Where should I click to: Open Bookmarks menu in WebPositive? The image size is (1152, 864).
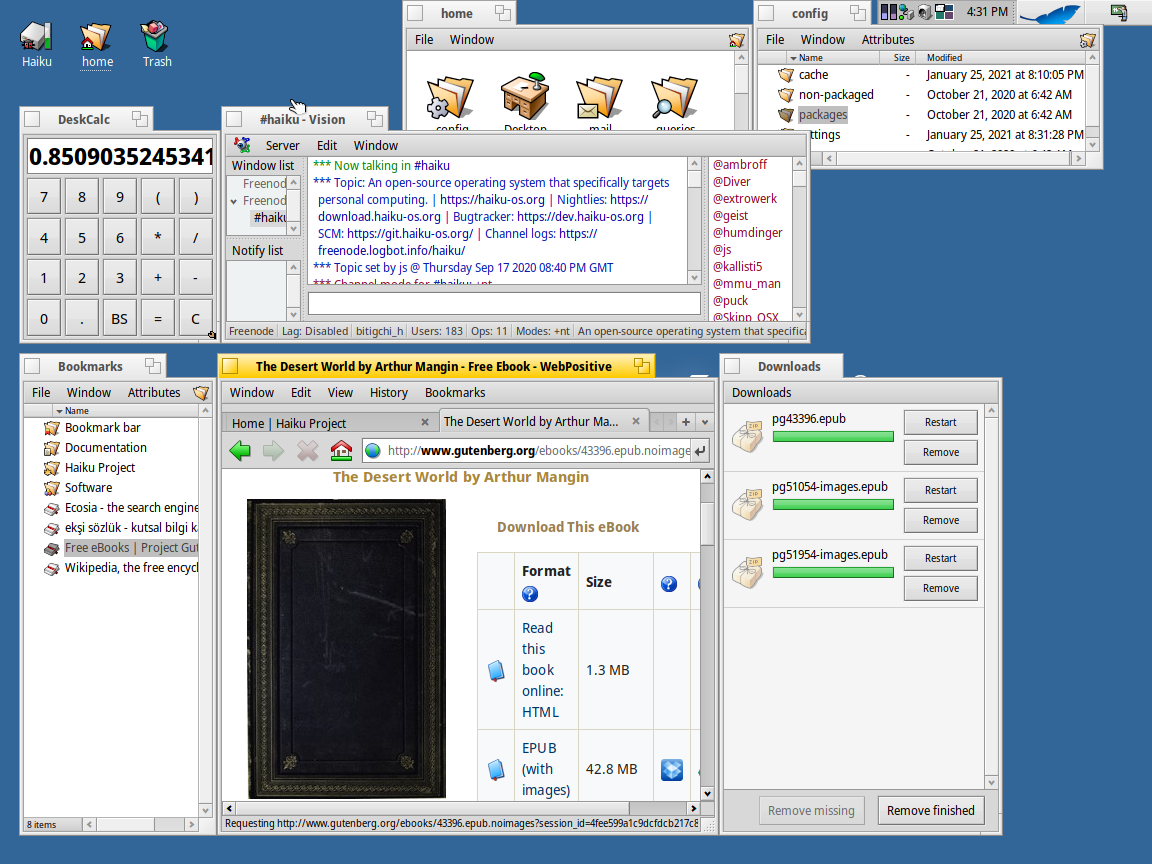[x=455, y=392]
